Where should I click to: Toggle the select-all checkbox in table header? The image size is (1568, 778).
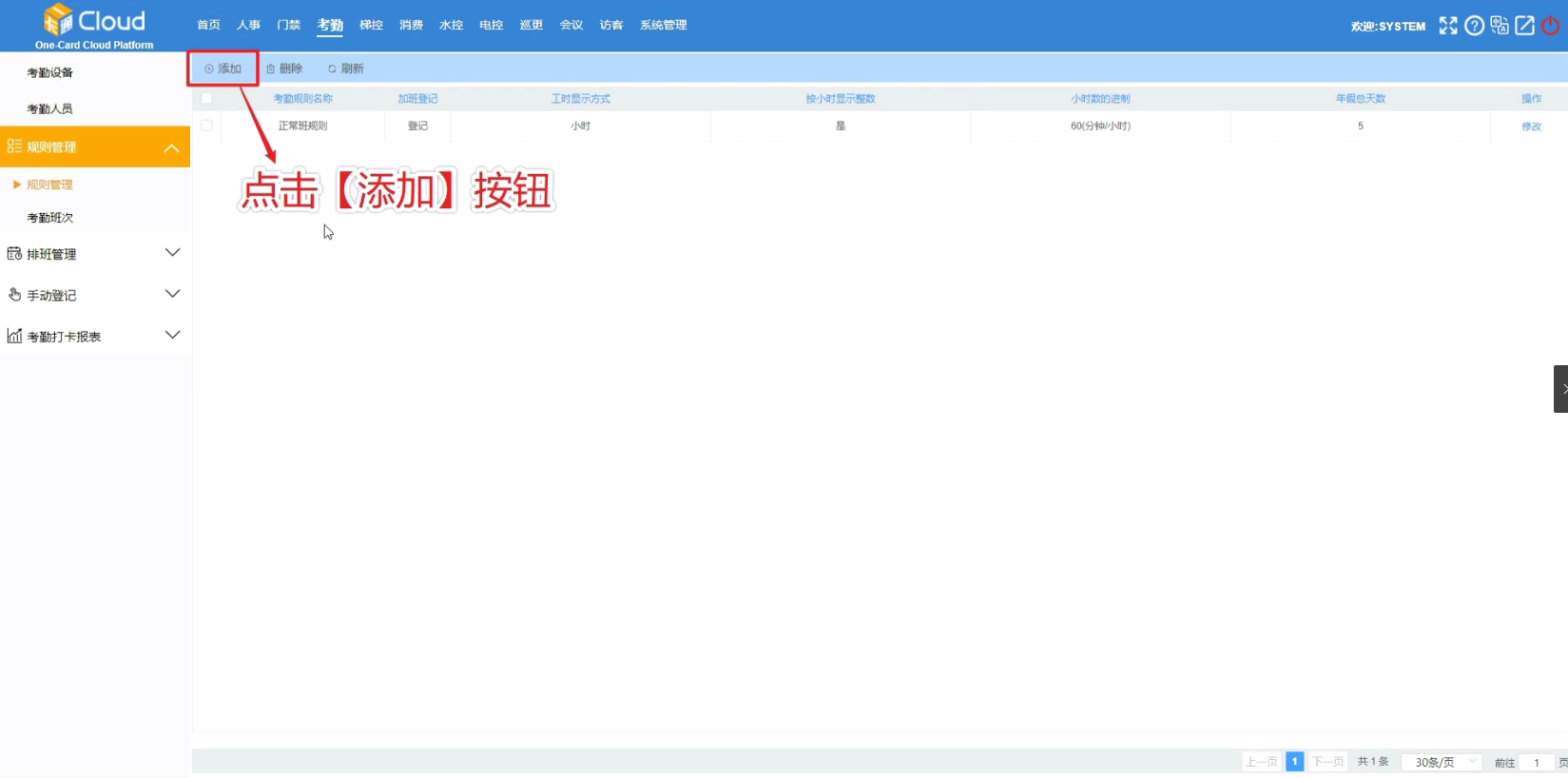pyautogui.click(x=206, y=98)
